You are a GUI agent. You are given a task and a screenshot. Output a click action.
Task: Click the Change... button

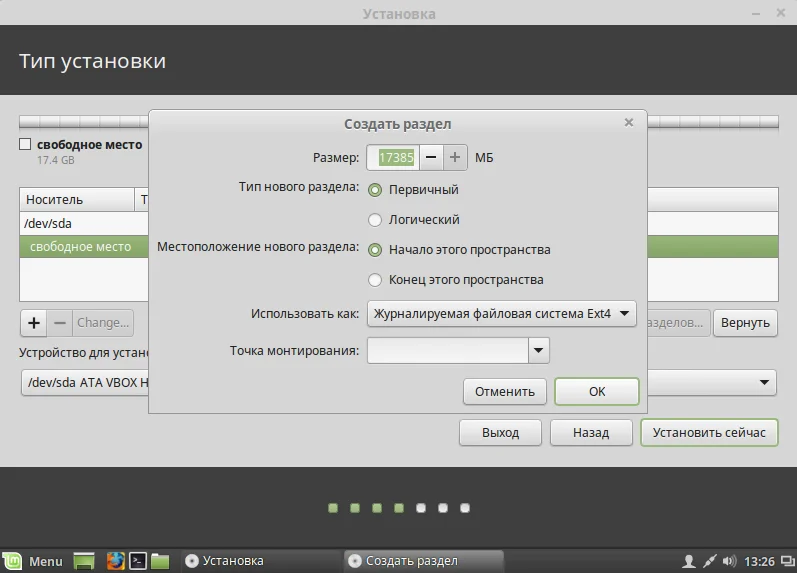(103, 323)
